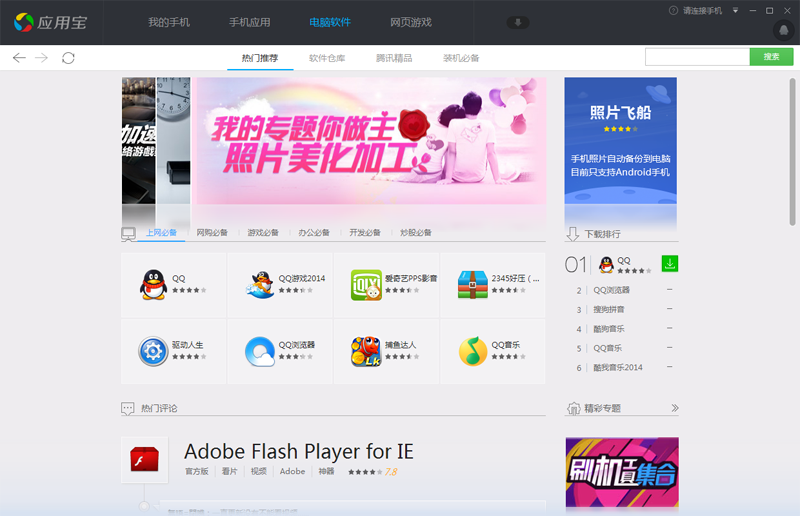Screen dimensions: 800x516
Task: Select the 网购必备 category tab
Action: coord(212,233)
